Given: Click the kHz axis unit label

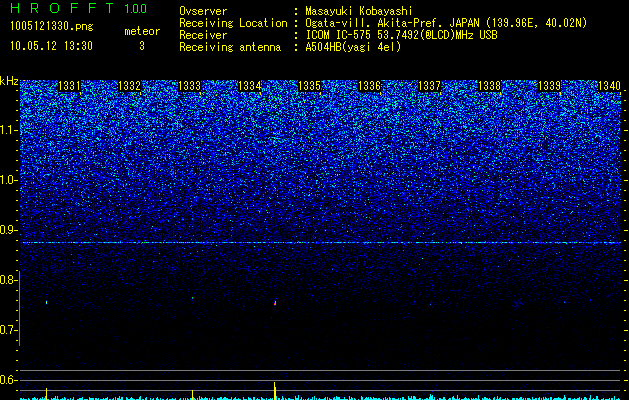Looking at the screenshot, I should pyautogui.click(x=9, y=81).
